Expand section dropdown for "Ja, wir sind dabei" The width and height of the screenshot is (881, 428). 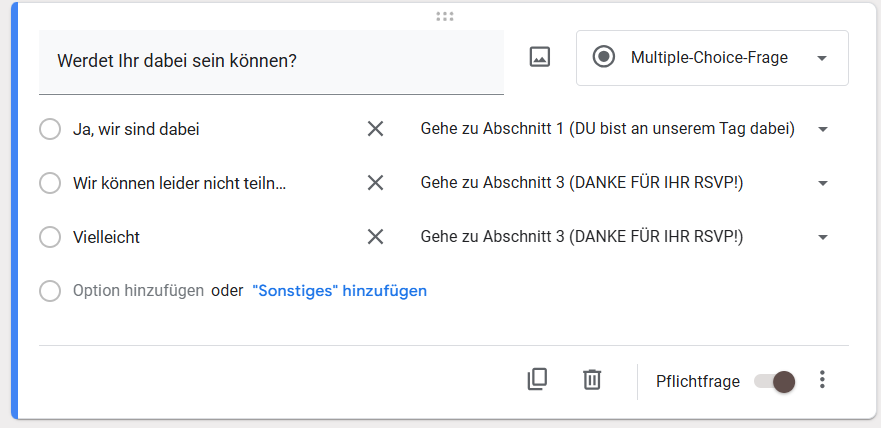823,130
